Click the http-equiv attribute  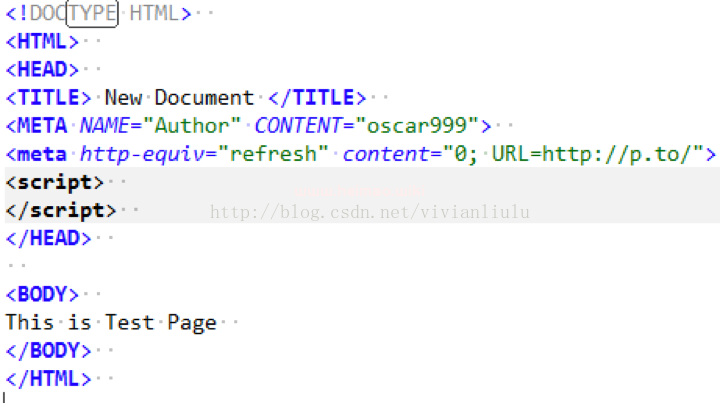coord(147,154)
